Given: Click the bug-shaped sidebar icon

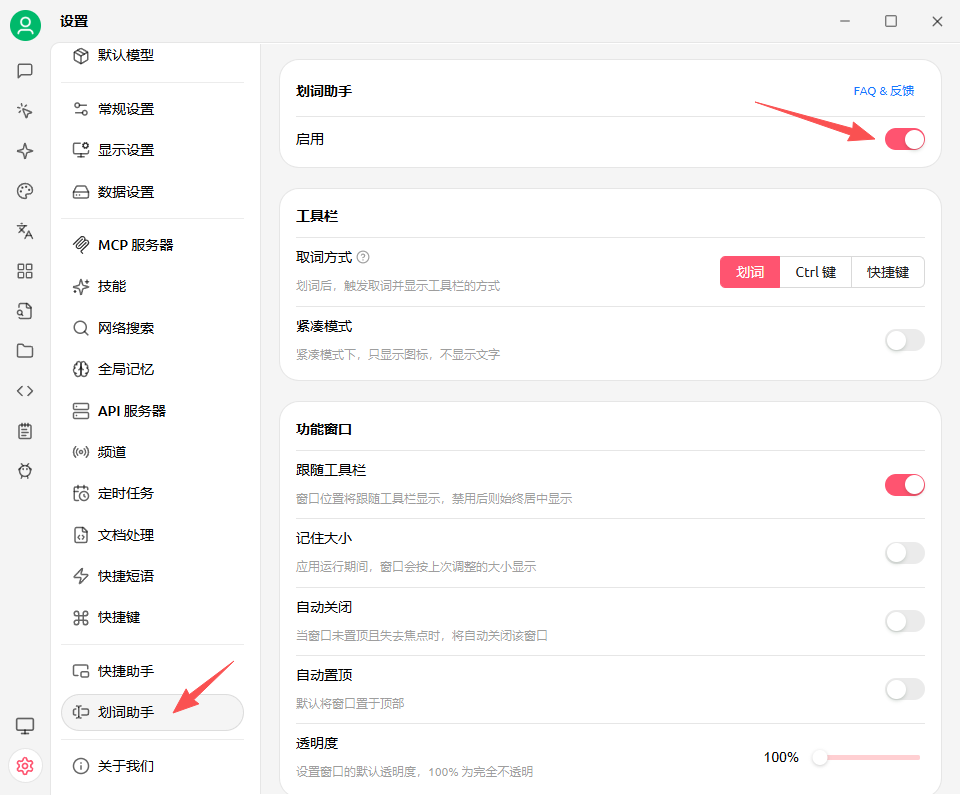Looking at the screenshot, I should click(25, 471).
